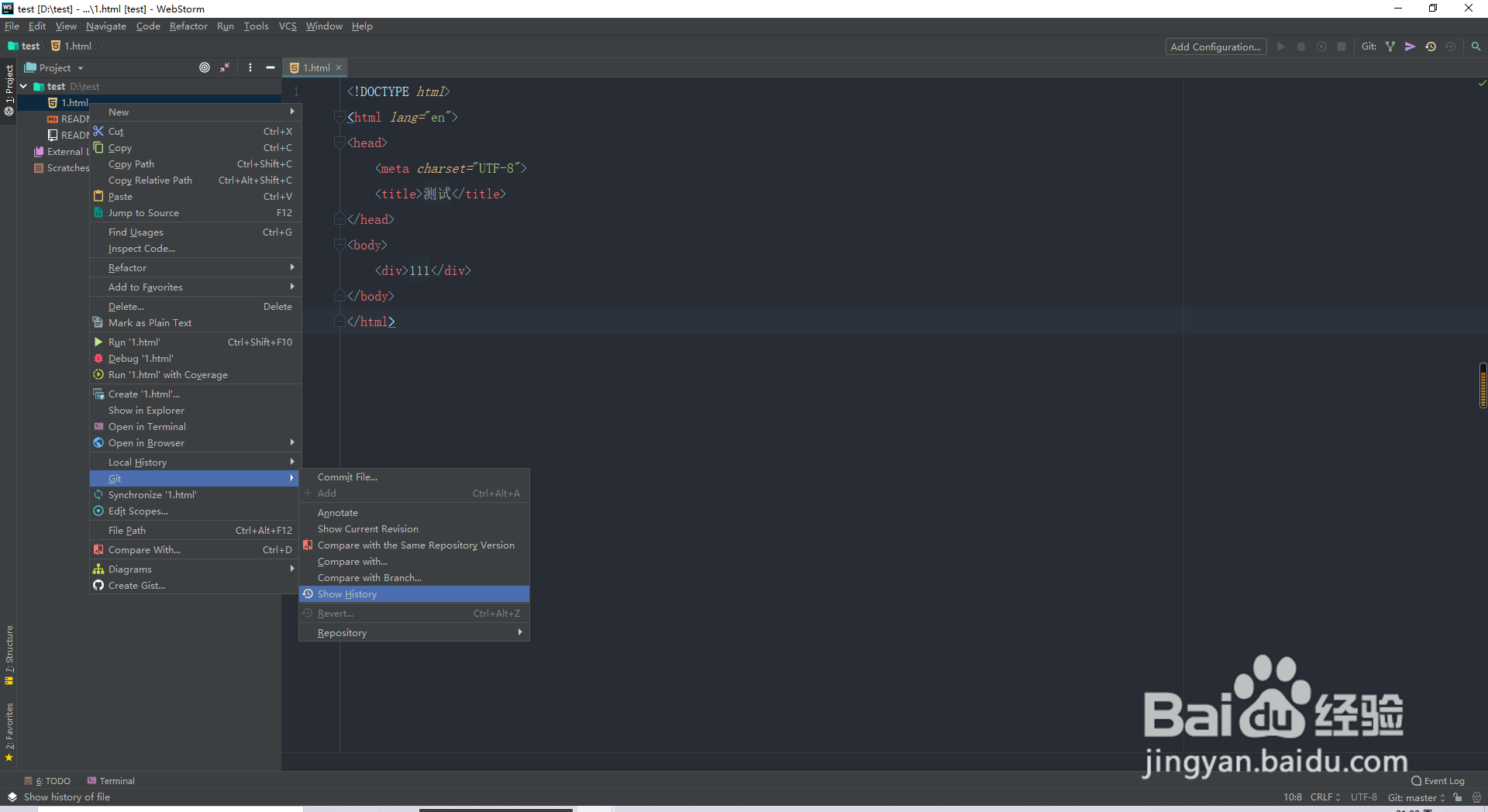Click Add Configuration button

coord(1215,46)
